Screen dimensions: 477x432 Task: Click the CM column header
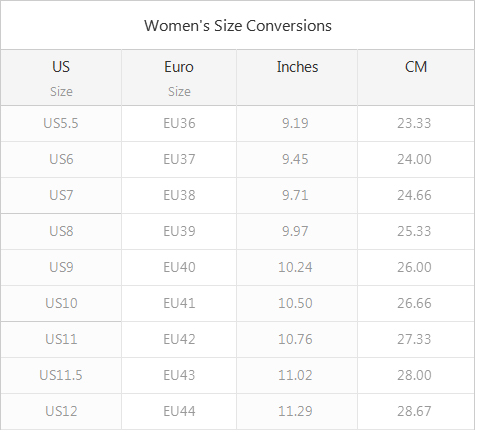click(416, 78)
